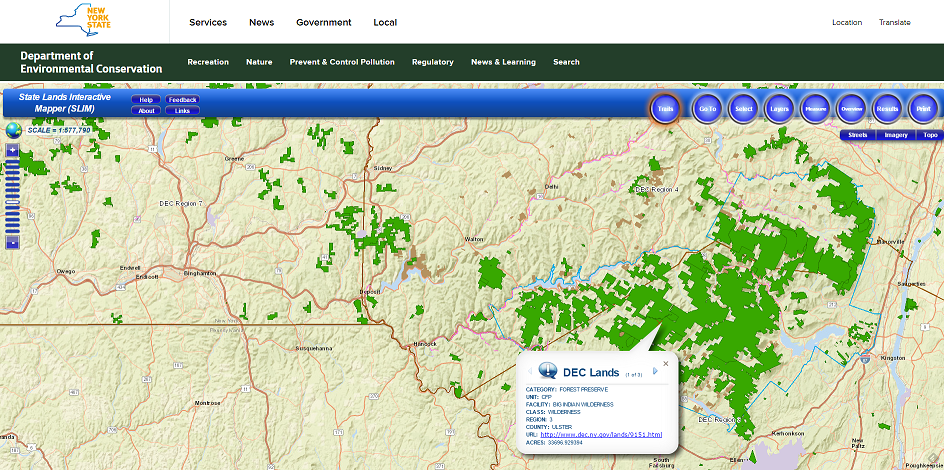Screen dimensions: 944x470
Task: Click the DEC Lands popup heading
Action: tap(591, 373)
